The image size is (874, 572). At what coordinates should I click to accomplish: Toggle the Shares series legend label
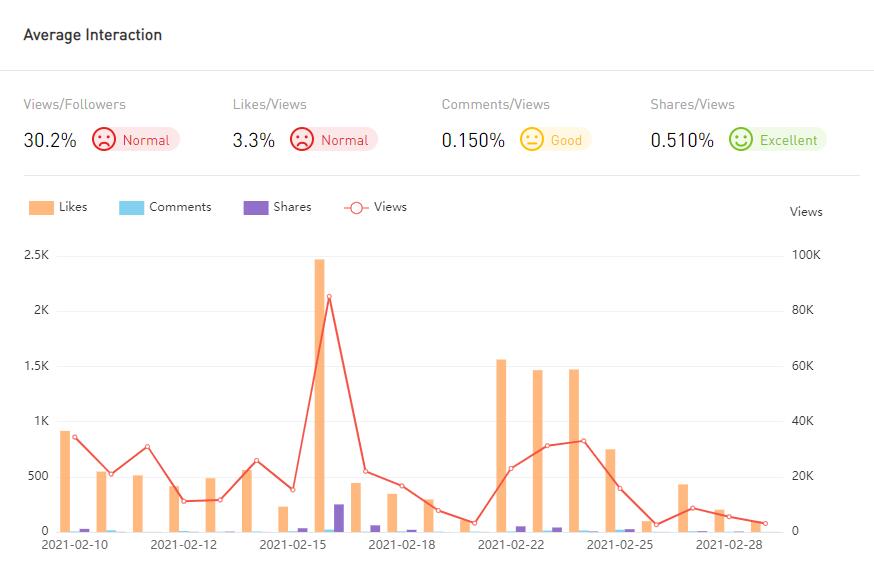tap(292, 207)
